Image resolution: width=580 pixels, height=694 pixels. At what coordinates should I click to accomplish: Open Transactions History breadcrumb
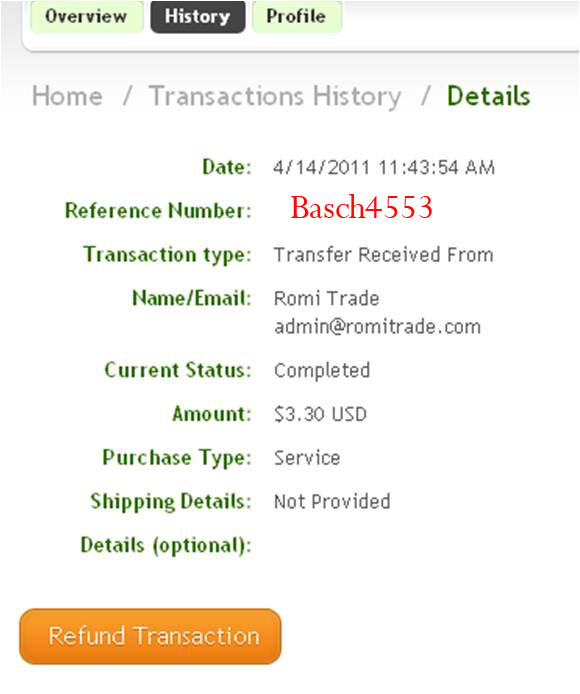(x=275, y=96)
